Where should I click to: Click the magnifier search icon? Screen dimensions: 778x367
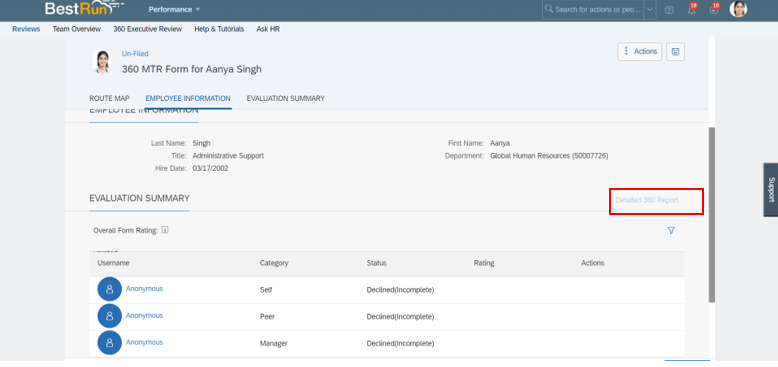[x=549, y=9]
